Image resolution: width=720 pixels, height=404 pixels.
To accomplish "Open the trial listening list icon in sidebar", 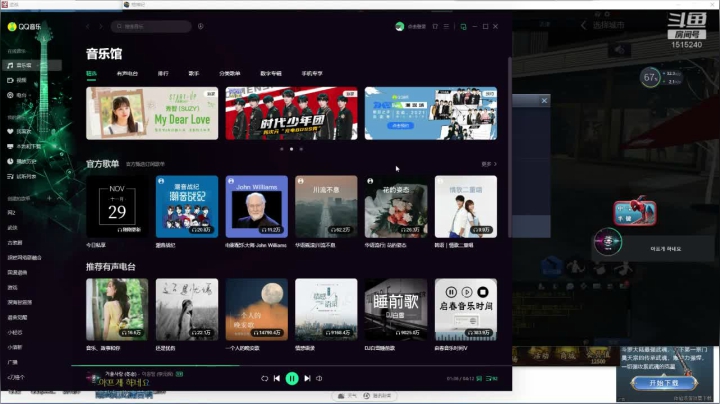I will (x=10, y=176).
